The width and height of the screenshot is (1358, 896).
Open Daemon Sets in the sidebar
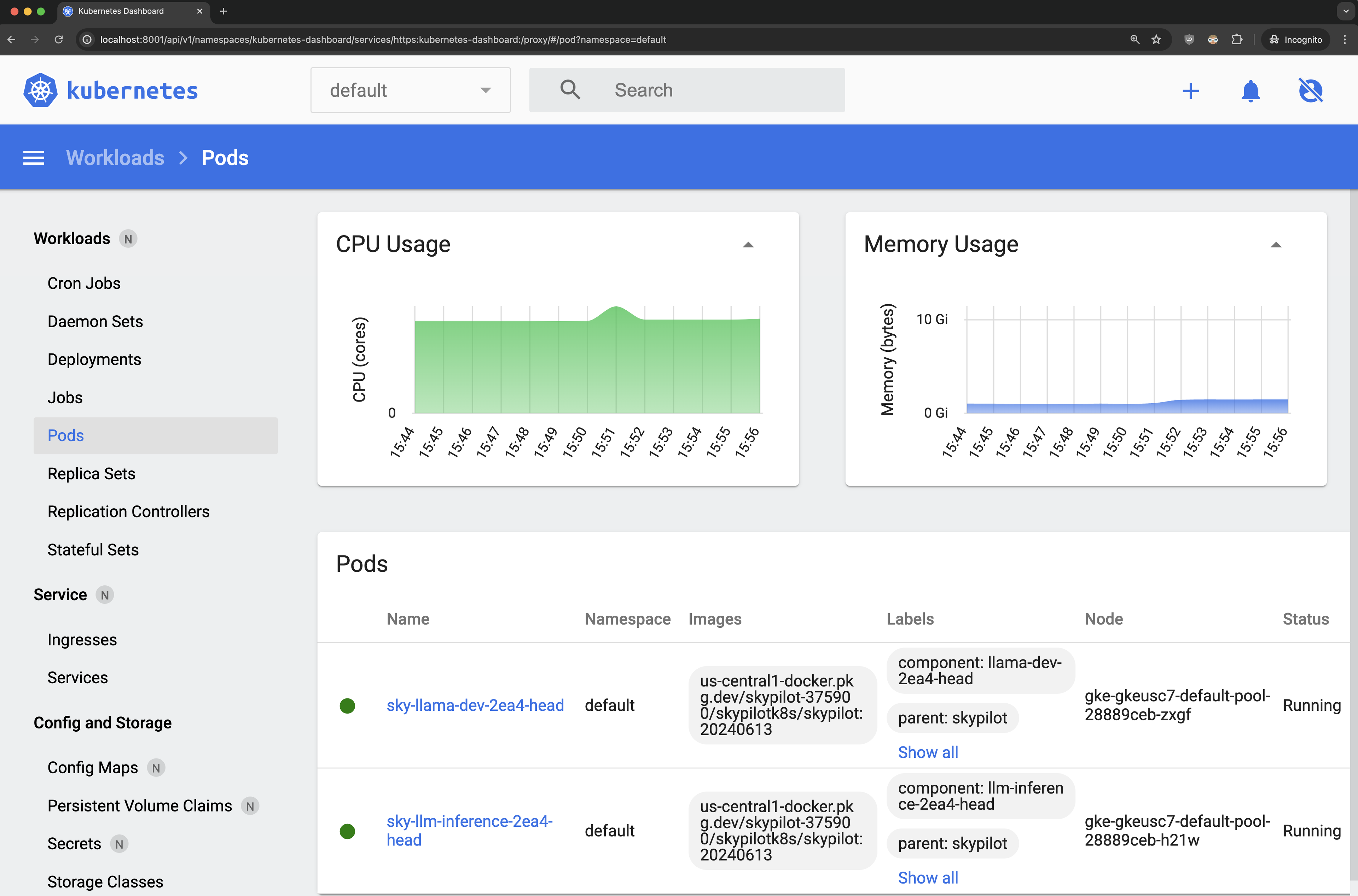[x=95, y=321]
